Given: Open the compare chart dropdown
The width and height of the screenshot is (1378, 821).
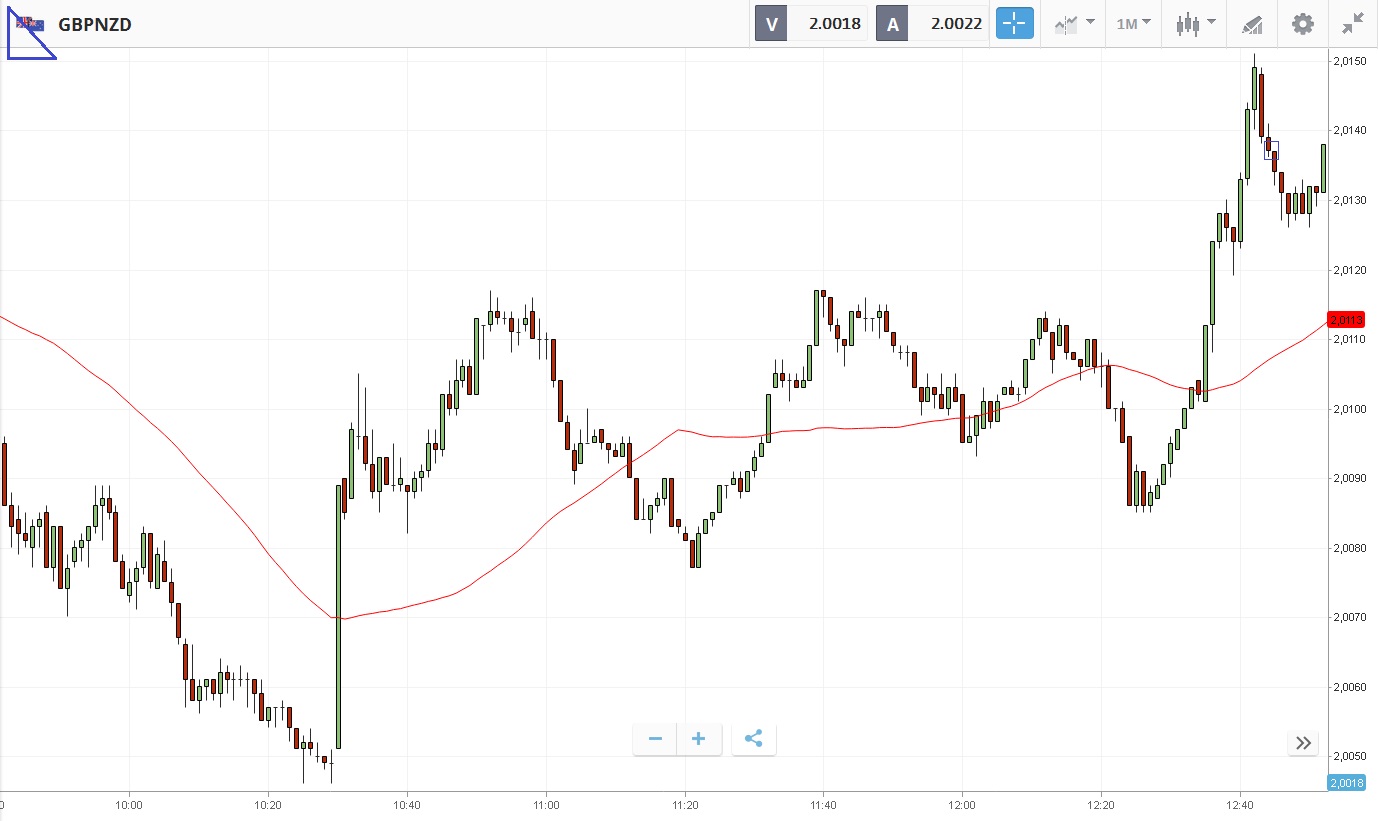Looking at the screenshot, I should (x=1074, y=23).
